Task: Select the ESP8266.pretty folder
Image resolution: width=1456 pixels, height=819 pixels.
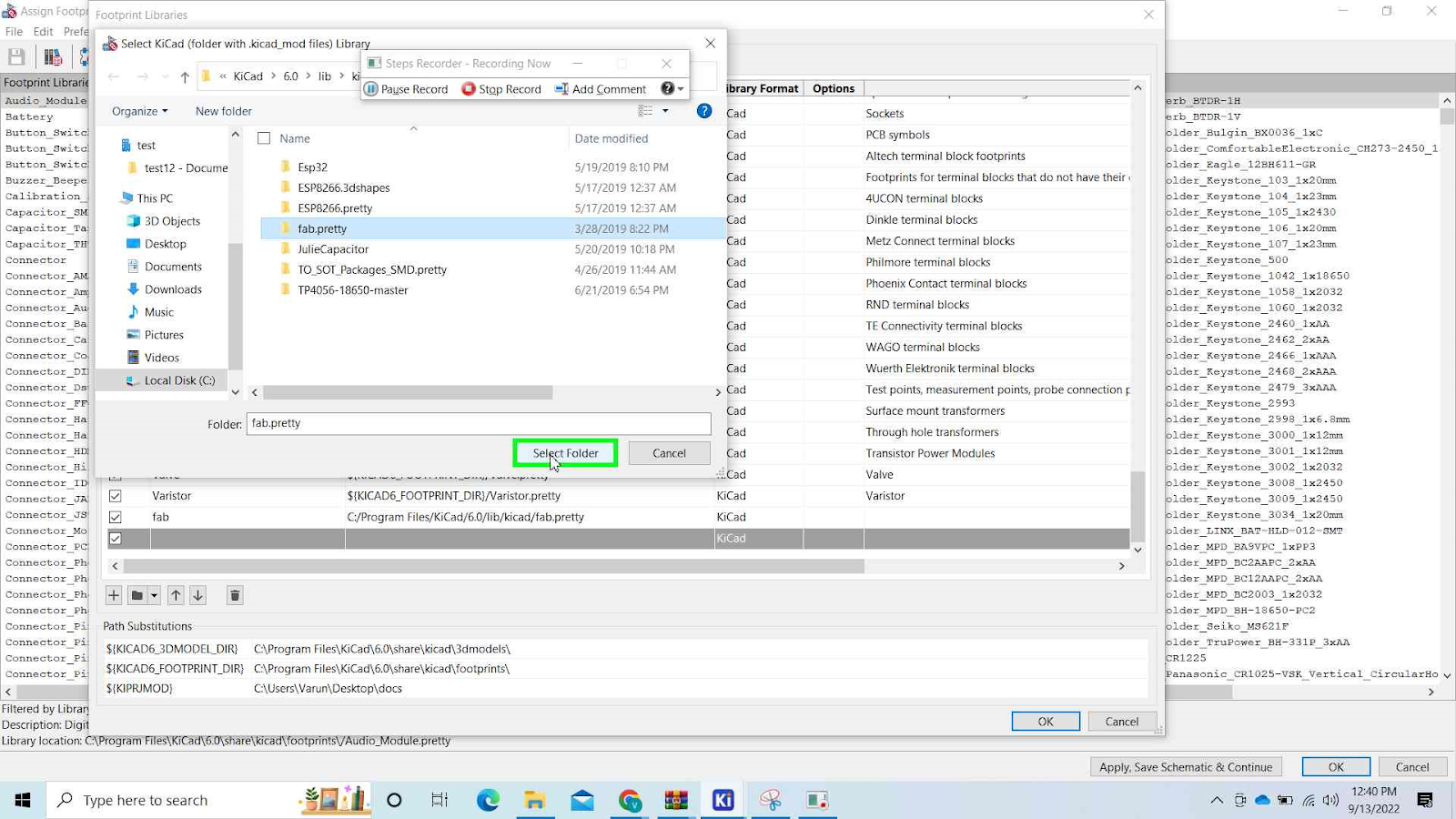Action: tap(335, 208)
